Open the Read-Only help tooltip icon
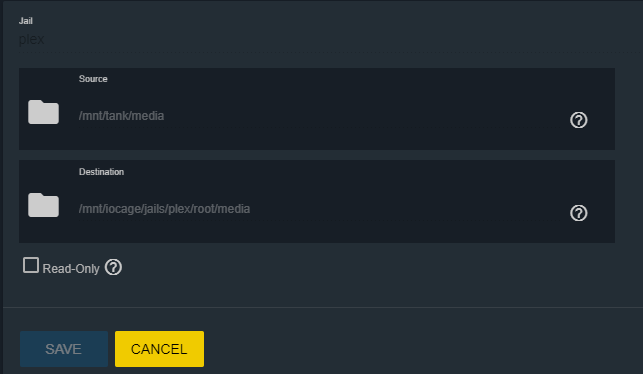 click(113, 267)
